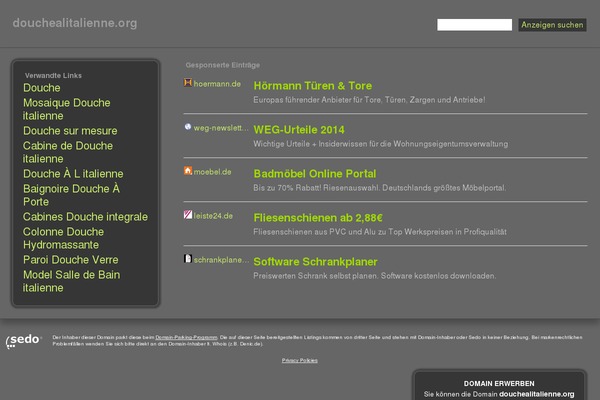Click the schrankplane... domain text
600x400 pixels.
pyautogui.click(x=221, y=260)
